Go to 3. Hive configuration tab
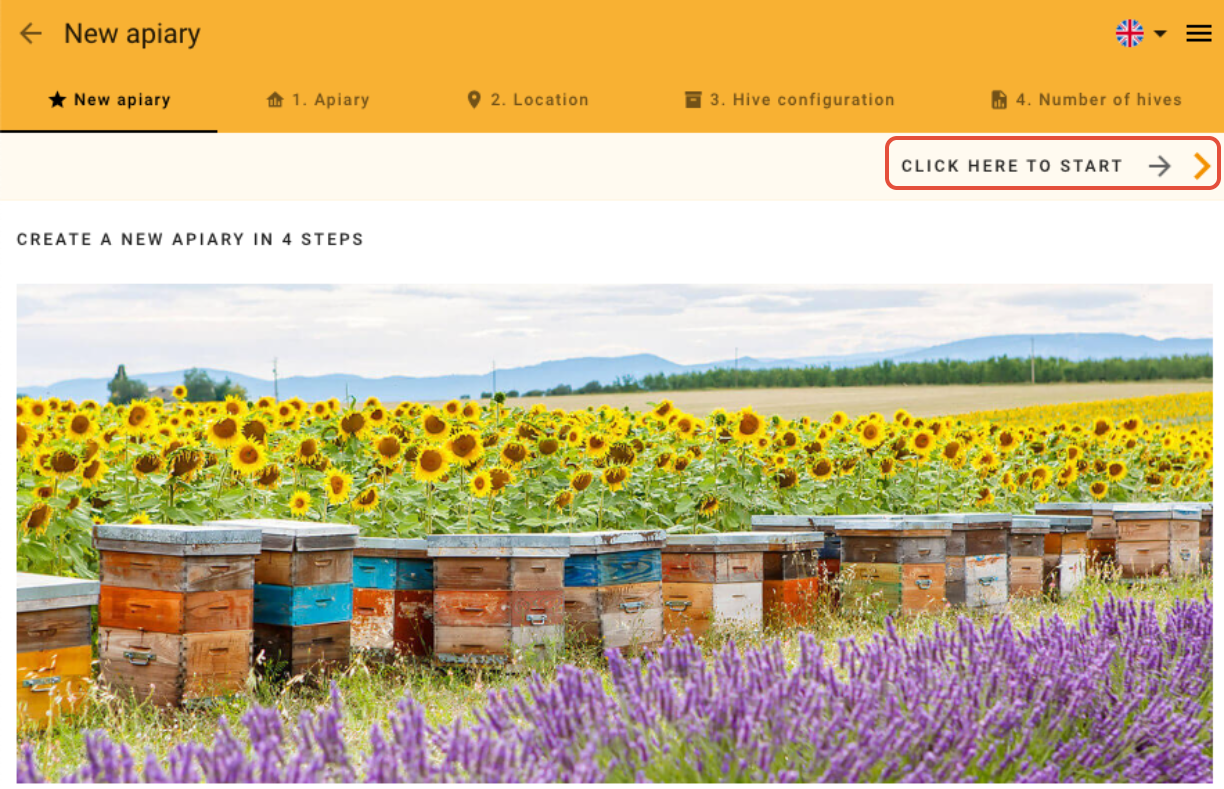 pos(803,100)
